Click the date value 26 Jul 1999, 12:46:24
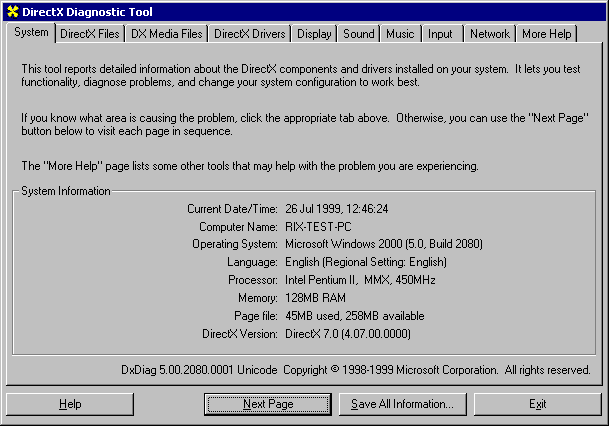The width and height of the screenshot is (609, 426). pos(337,209)
